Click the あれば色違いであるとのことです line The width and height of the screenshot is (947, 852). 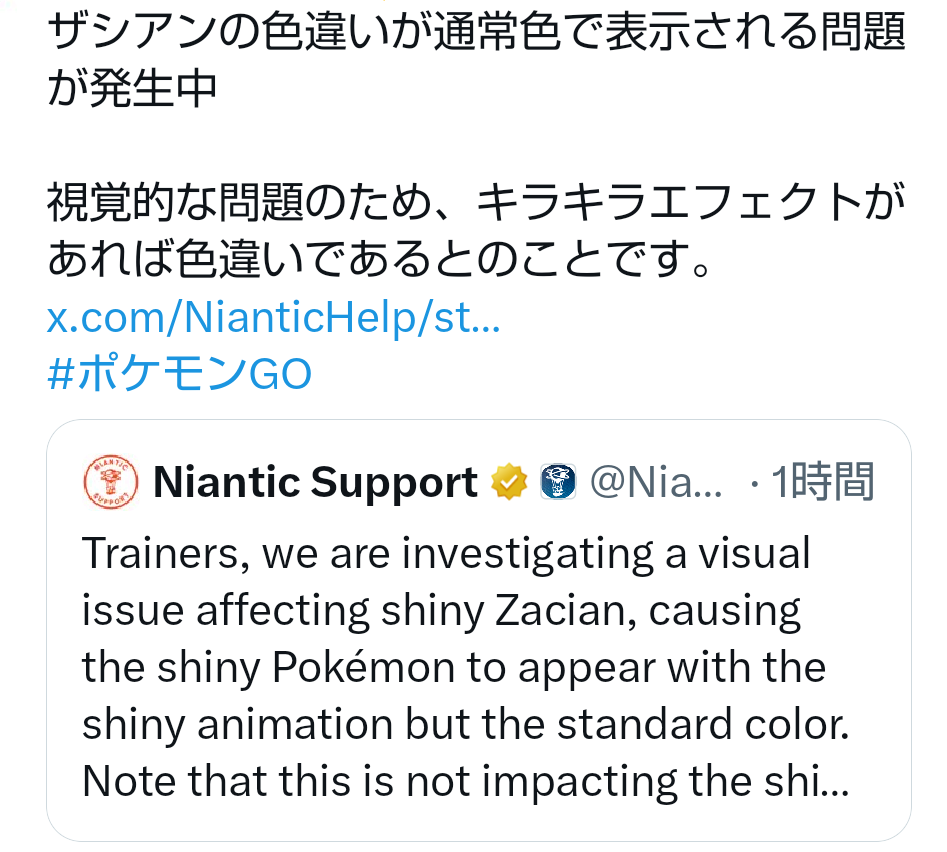point(380,260)
